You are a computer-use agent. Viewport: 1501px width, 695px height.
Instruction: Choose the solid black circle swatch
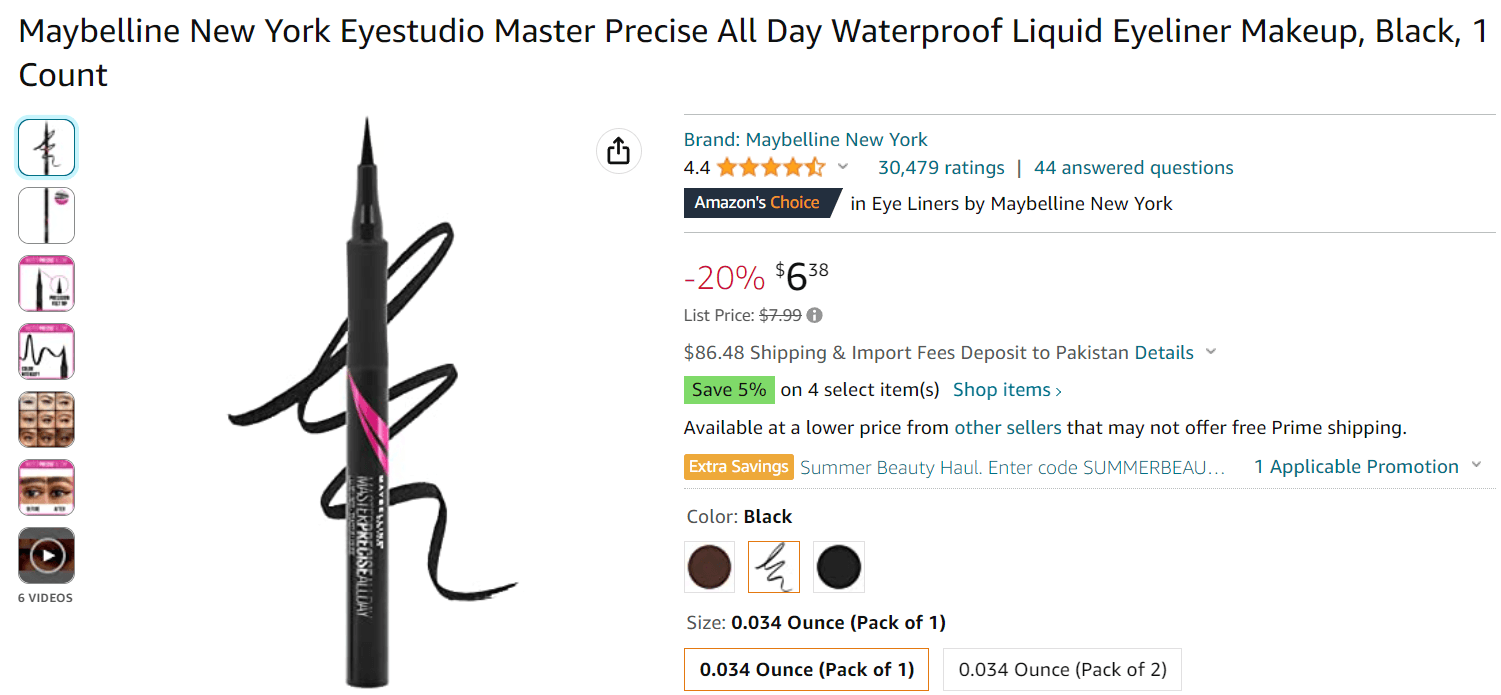pos(838,567)
